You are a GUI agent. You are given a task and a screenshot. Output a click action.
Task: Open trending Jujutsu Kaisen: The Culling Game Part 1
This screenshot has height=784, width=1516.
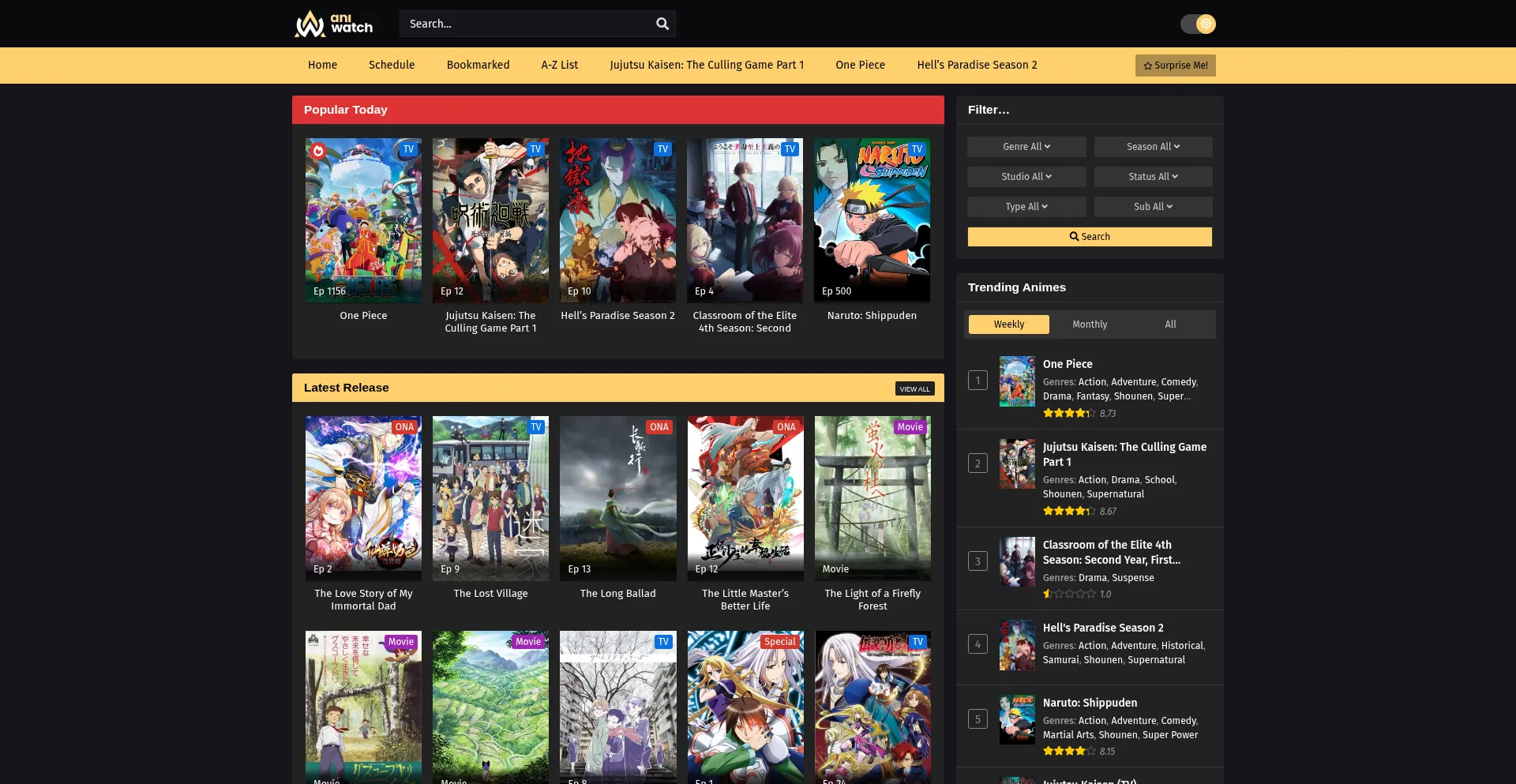[1124, 455]
